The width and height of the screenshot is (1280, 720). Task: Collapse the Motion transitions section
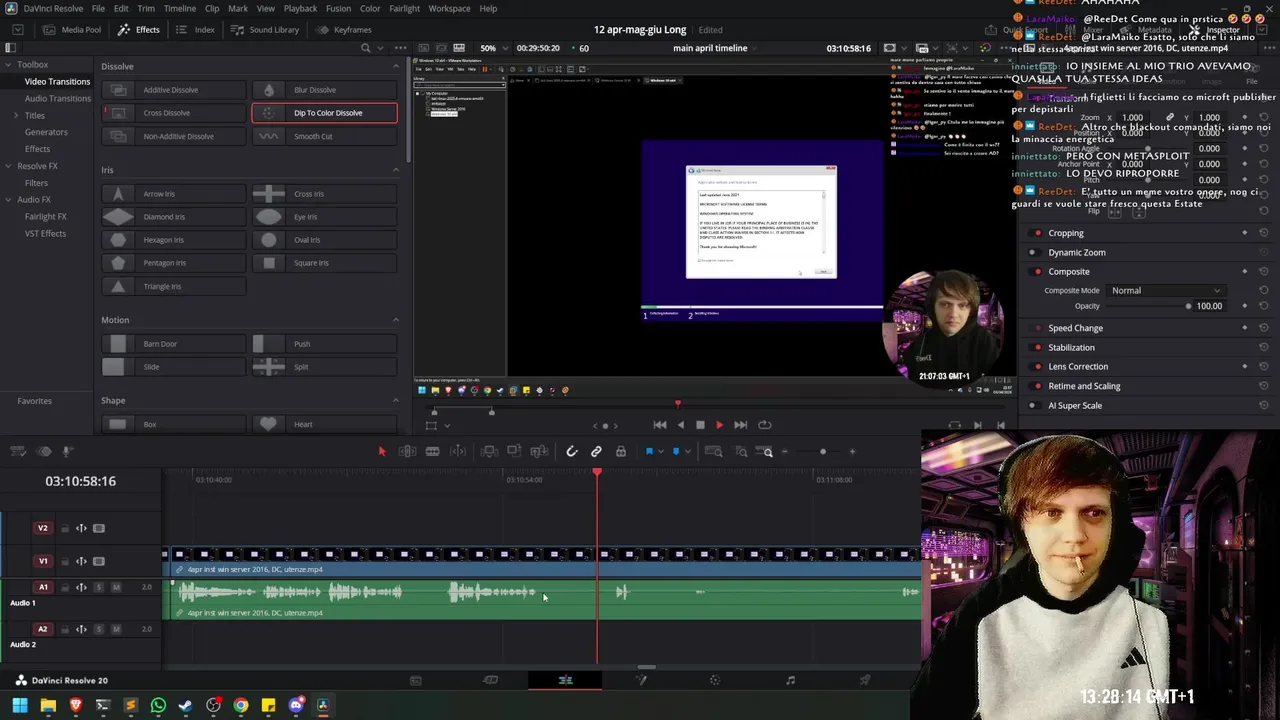pyautogui.click(x=395, y=320)
